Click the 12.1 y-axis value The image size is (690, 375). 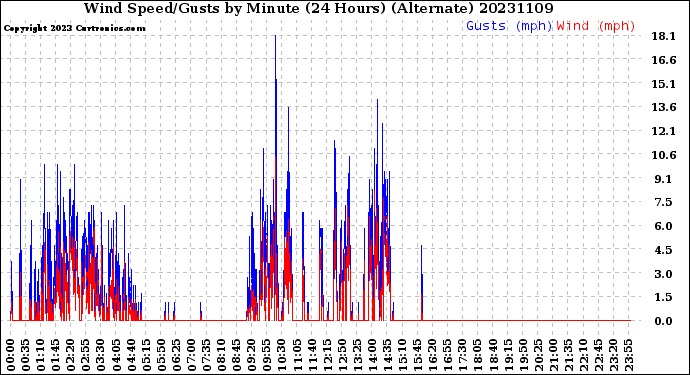pos(664,131)
